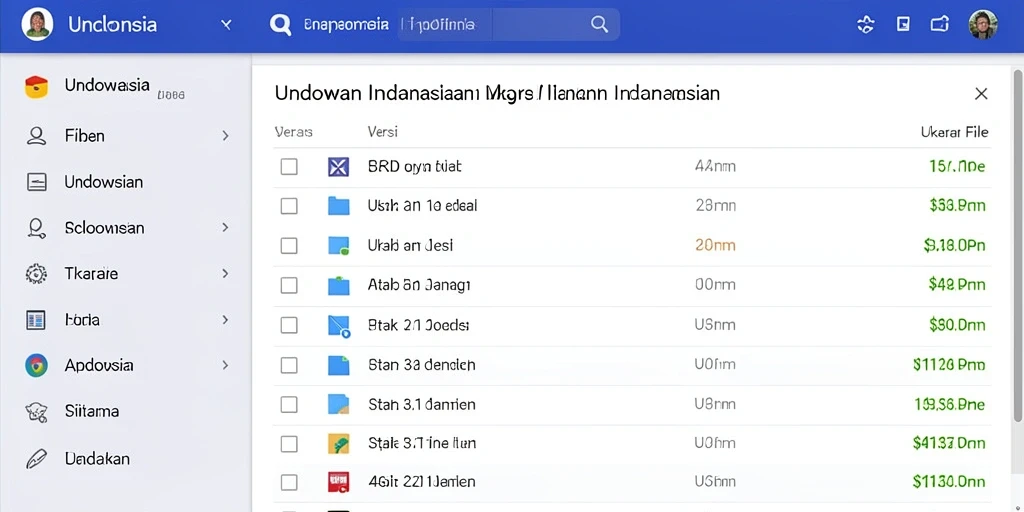Click the folder icon for Urab an Jesi
The height and width of the screenshot is (512, 1024).
[338, 246]
